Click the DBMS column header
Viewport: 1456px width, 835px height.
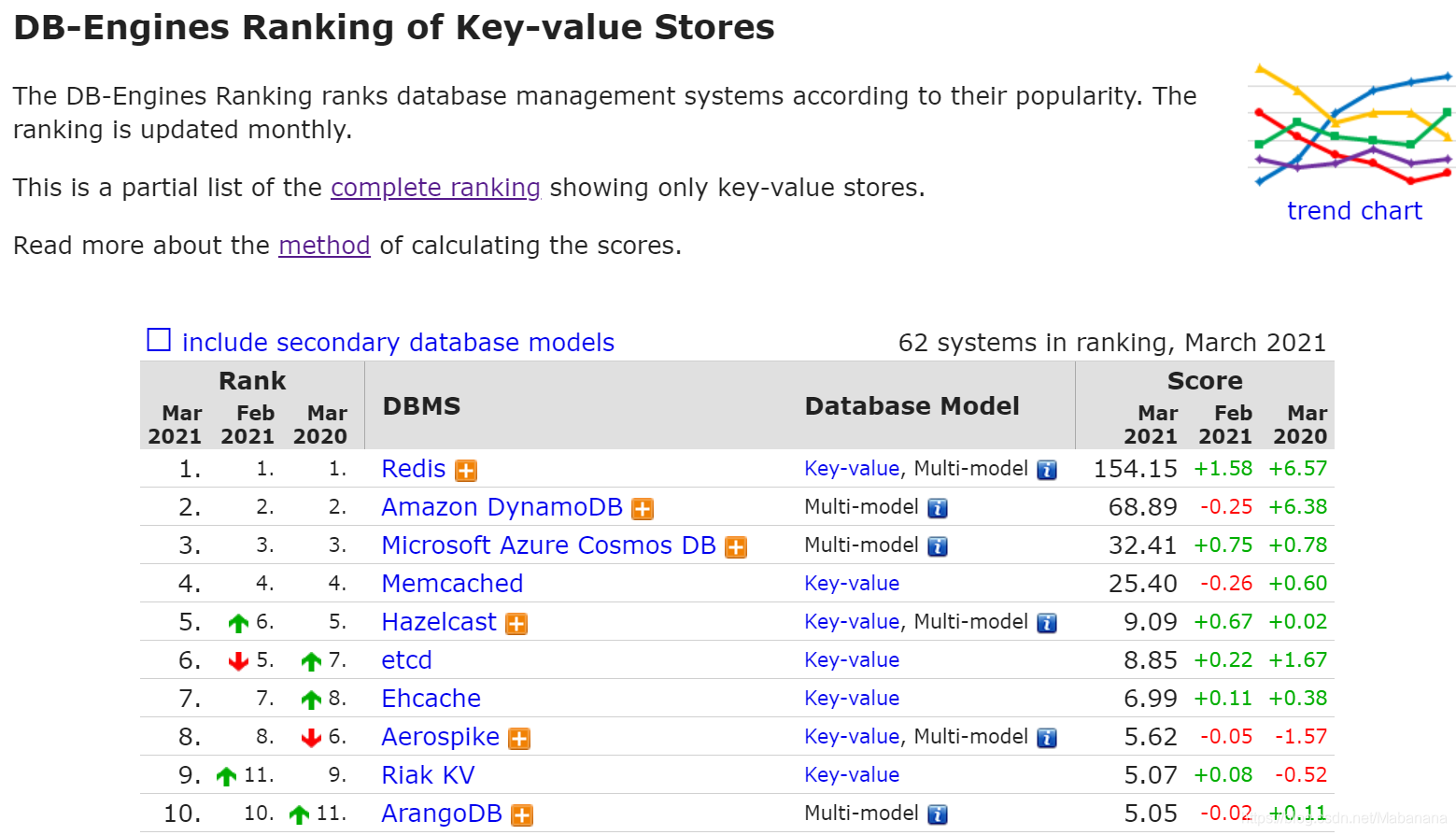tap(421, 406)
